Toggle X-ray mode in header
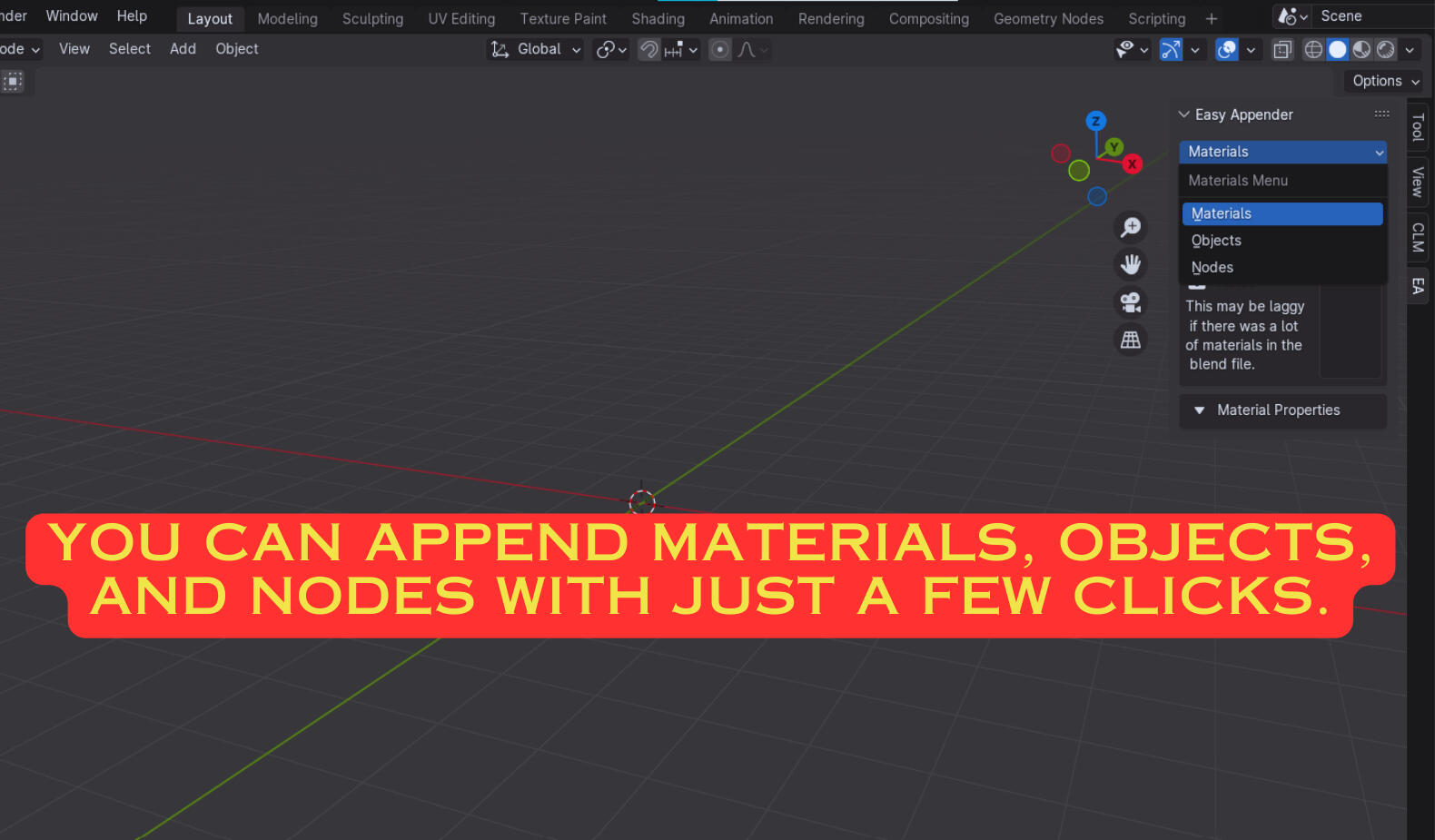 (x=1282, y=50)
